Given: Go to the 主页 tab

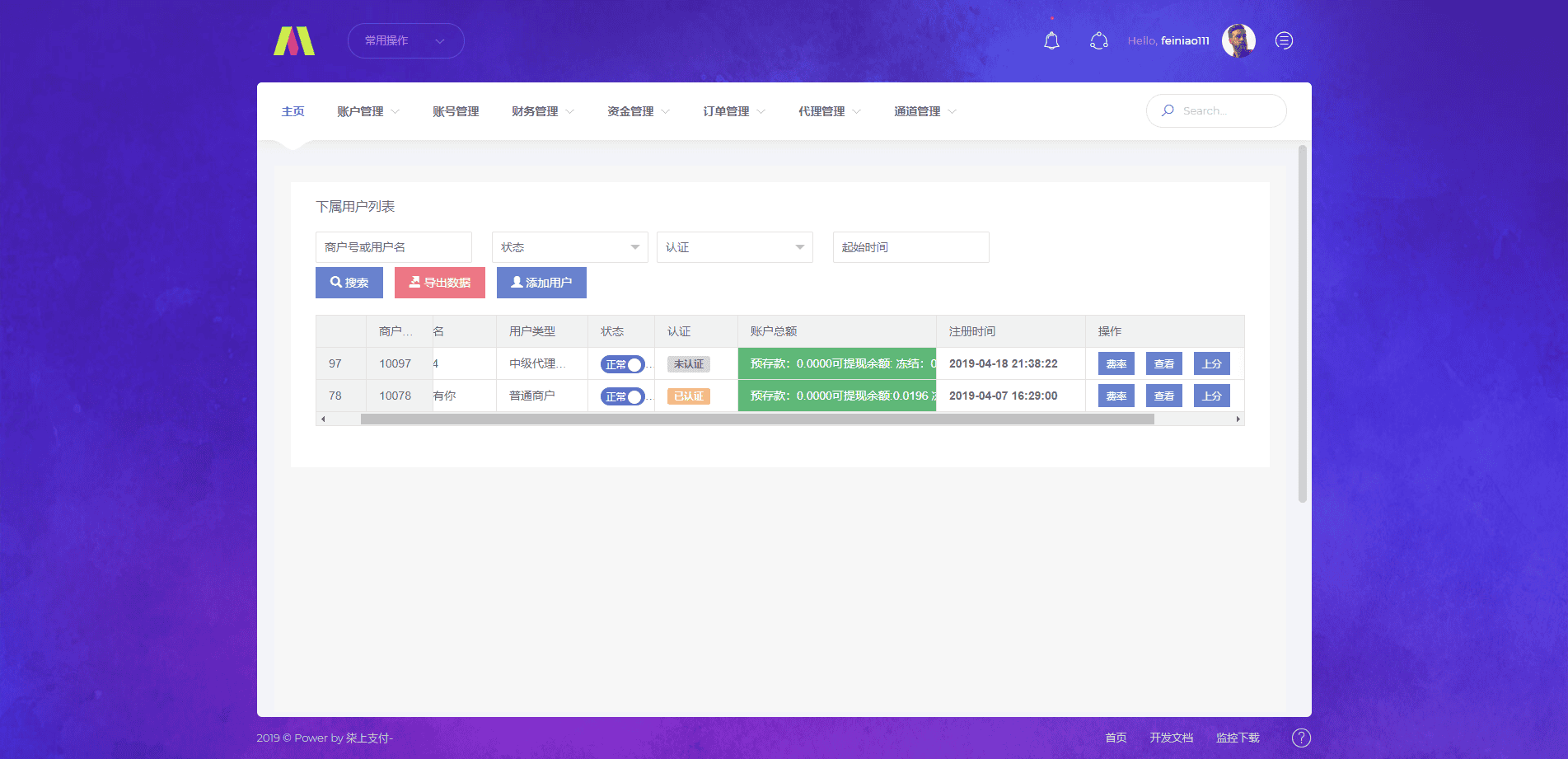Looking at the screenshot, I should click(x=293, y=111).
